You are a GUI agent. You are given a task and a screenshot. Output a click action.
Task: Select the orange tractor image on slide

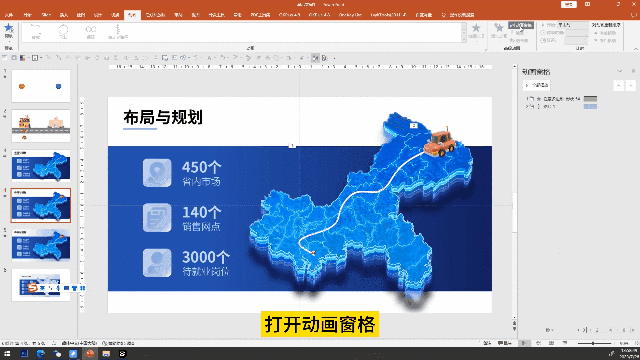[440, 143]
